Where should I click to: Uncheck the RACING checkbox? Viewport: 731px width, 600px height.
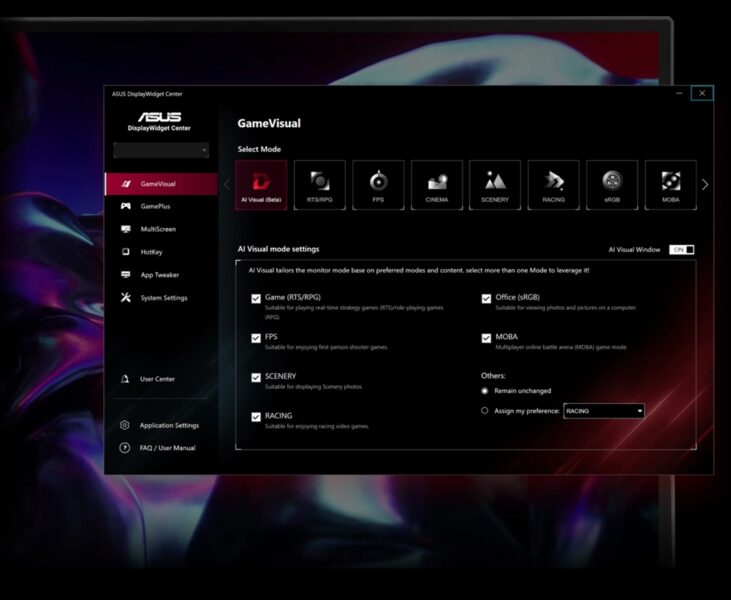point(256,417)
